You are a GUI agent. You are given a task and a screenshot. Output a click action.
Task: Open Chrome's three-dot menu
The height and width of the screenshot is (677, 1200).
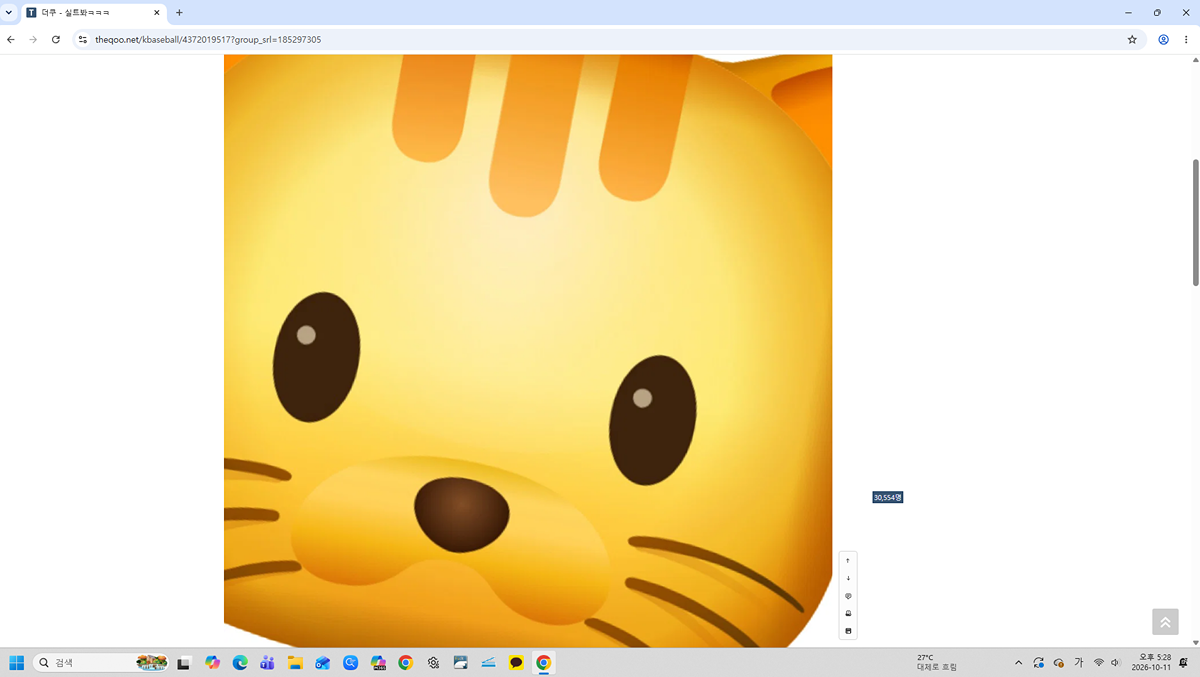pyautogui.click(x=1186, y=40)
